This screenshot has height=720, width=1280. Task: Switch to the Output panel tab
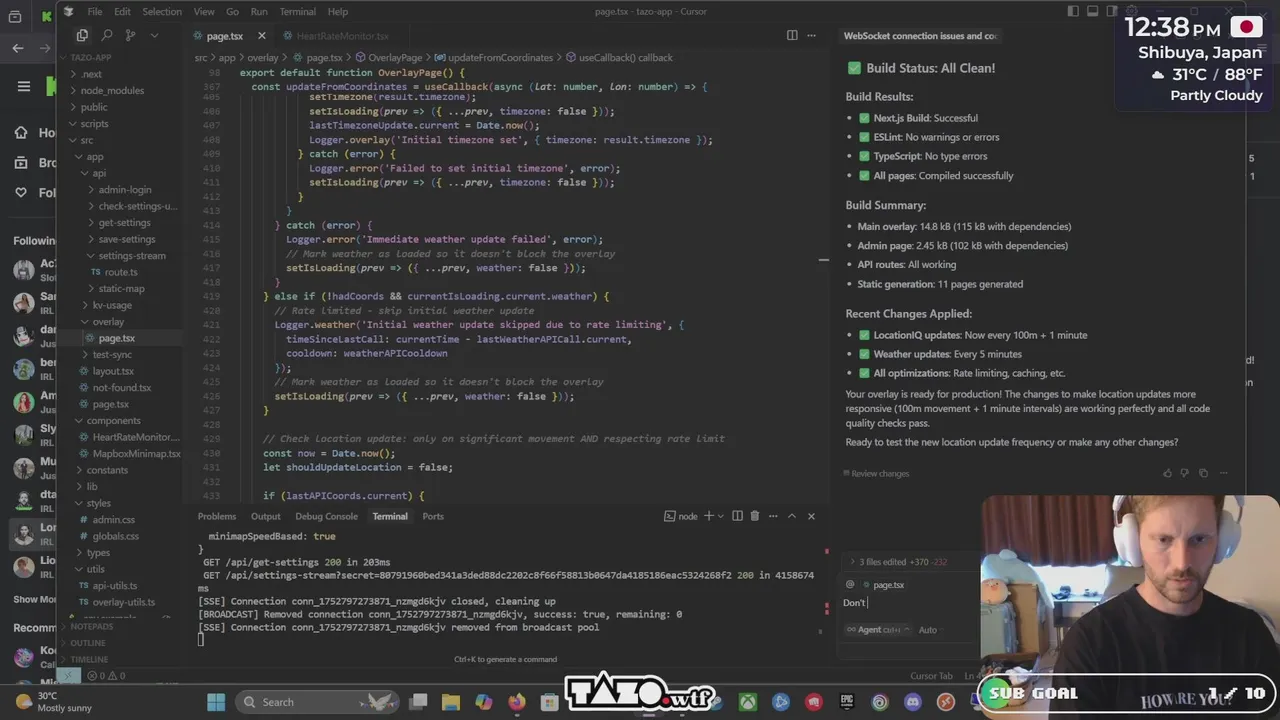[266, 516]
